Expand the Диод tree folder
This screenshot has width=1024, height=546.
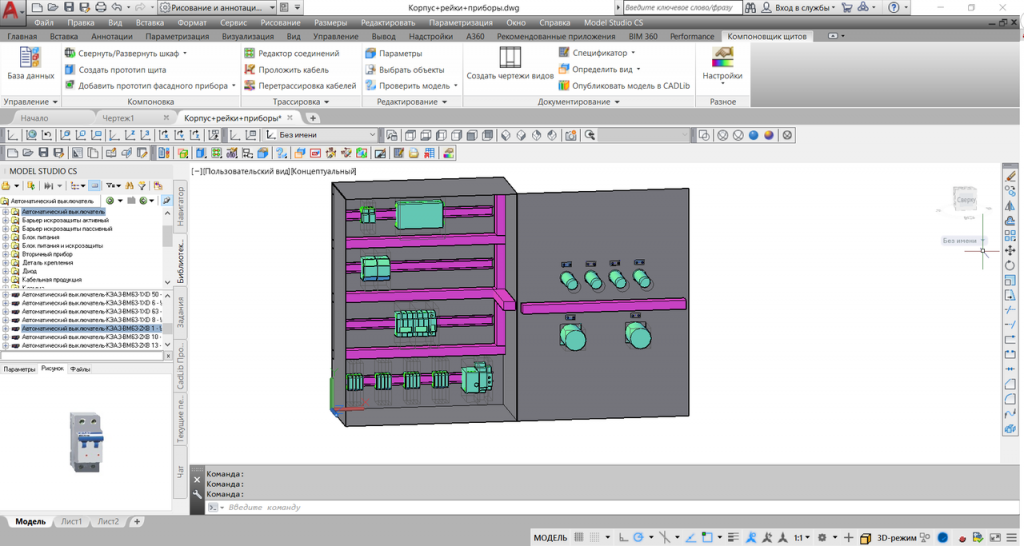pyautogui.click(x=6, y=271)
